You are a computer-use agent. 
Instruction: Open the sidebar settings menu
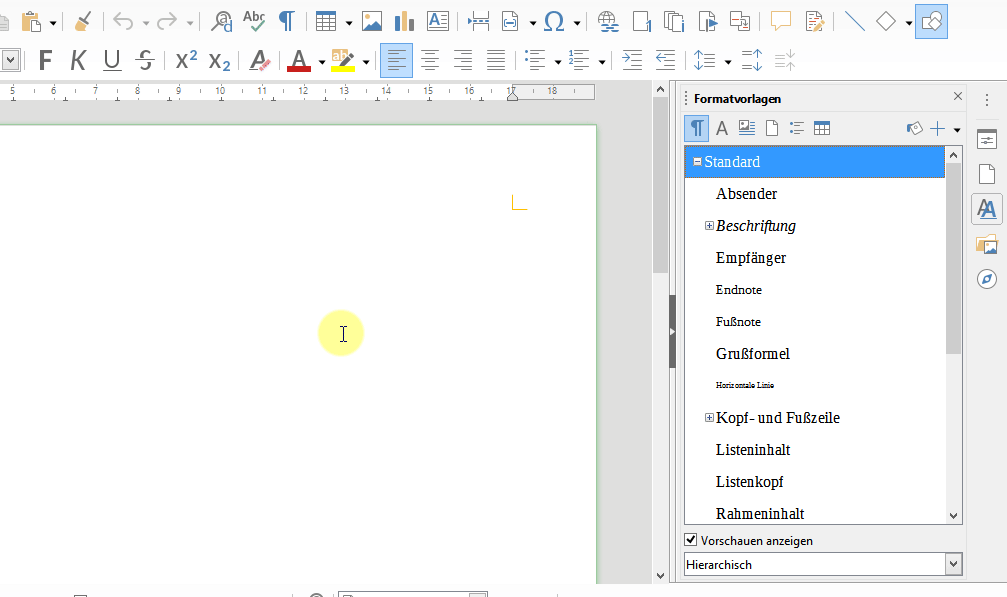pyautogui.click(x=987, y=100)
